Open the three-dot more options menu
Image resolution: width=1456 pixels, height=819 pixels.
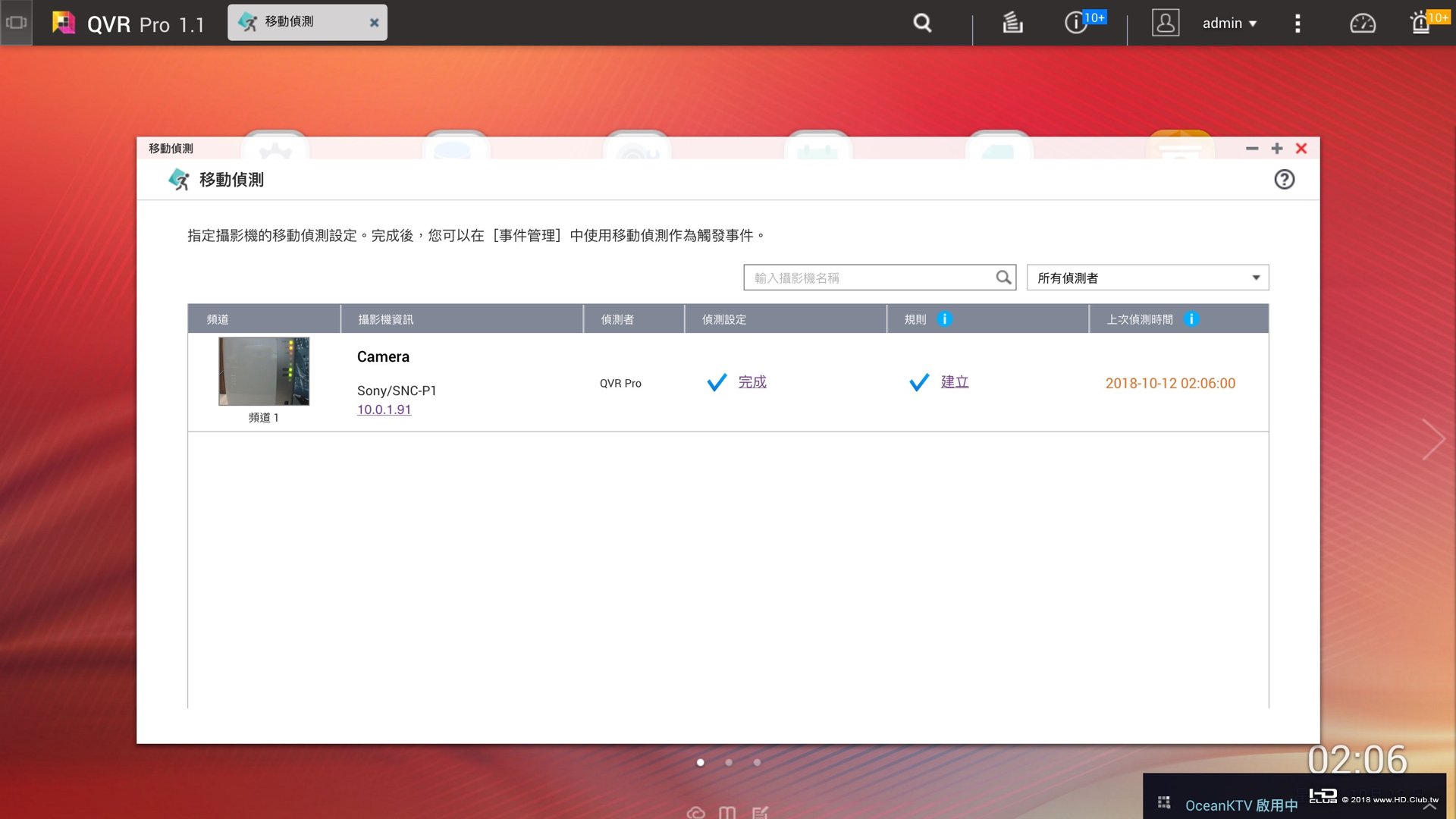pyautogui.click(x=1298, y=24)
